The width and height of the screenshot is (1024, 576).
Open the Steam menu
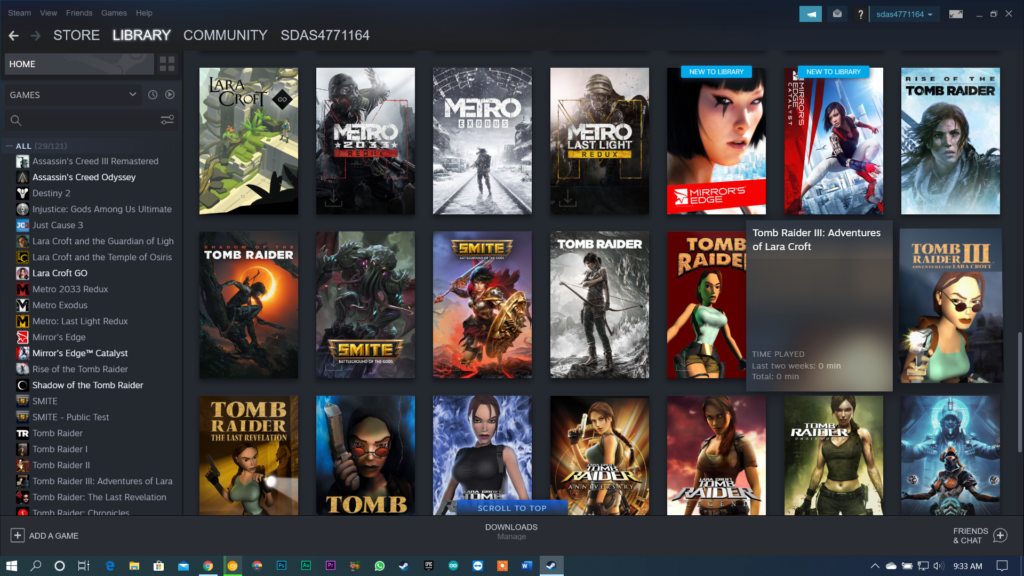pyautogui.click(x=20, y=13)
